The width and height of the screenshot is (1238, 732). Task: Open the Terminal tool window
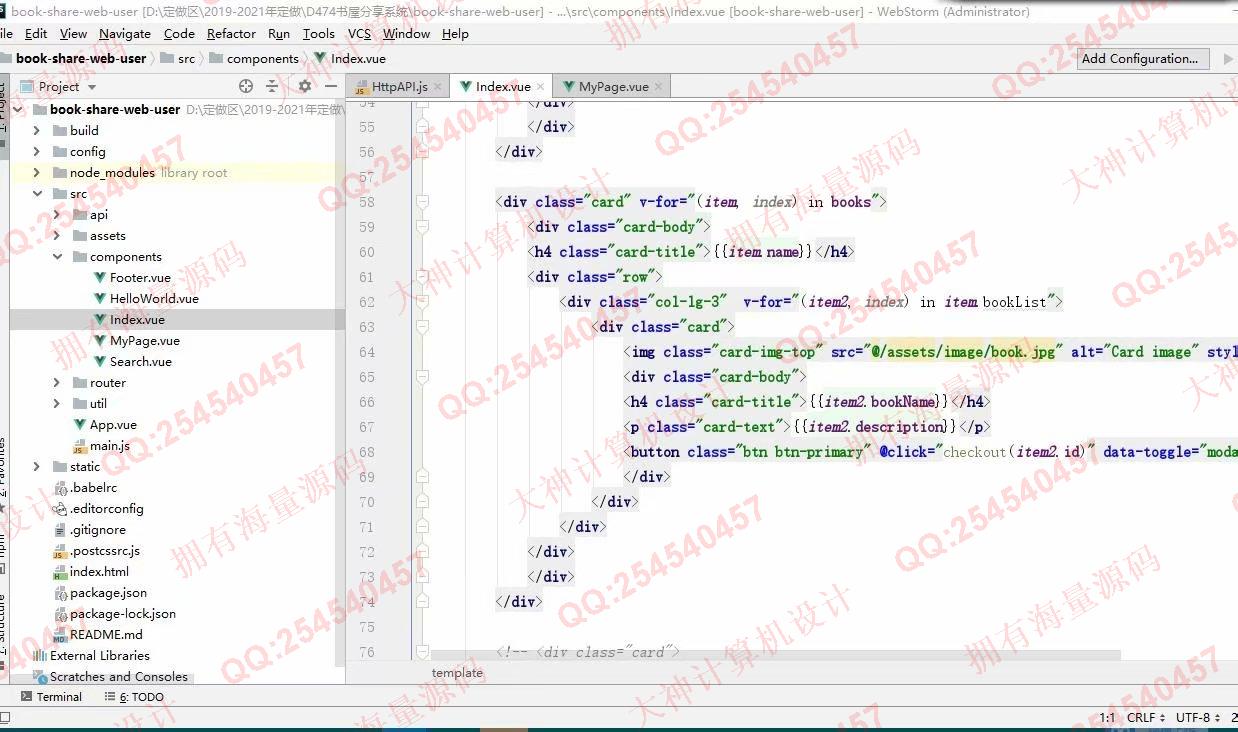tap(50, 697)
